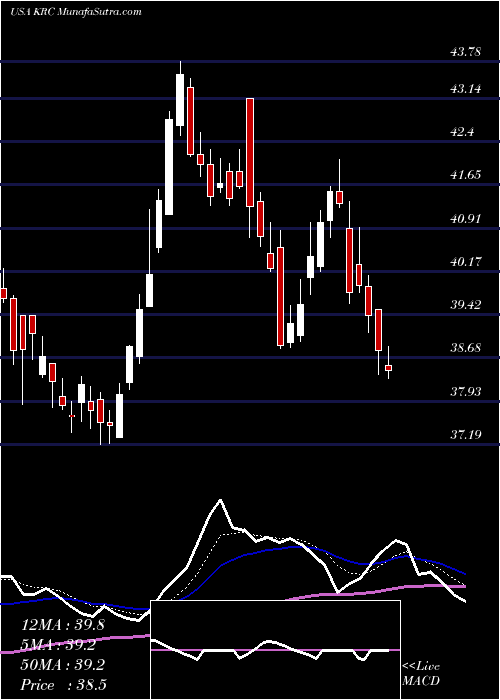Click the 12MA : 39.8 readout
Image resolution: width=500 pixels, height=700 pixels.
(63, 625)
